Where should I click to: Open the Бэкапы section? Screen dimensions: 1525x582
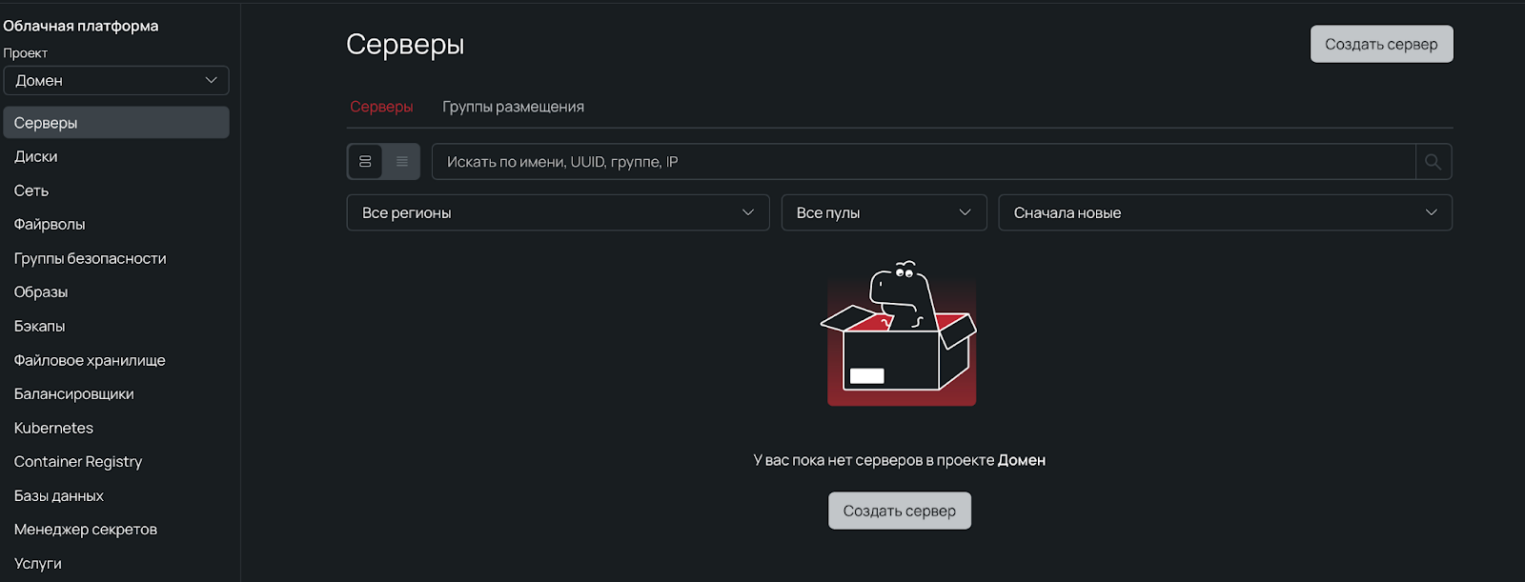pos(41,325)
